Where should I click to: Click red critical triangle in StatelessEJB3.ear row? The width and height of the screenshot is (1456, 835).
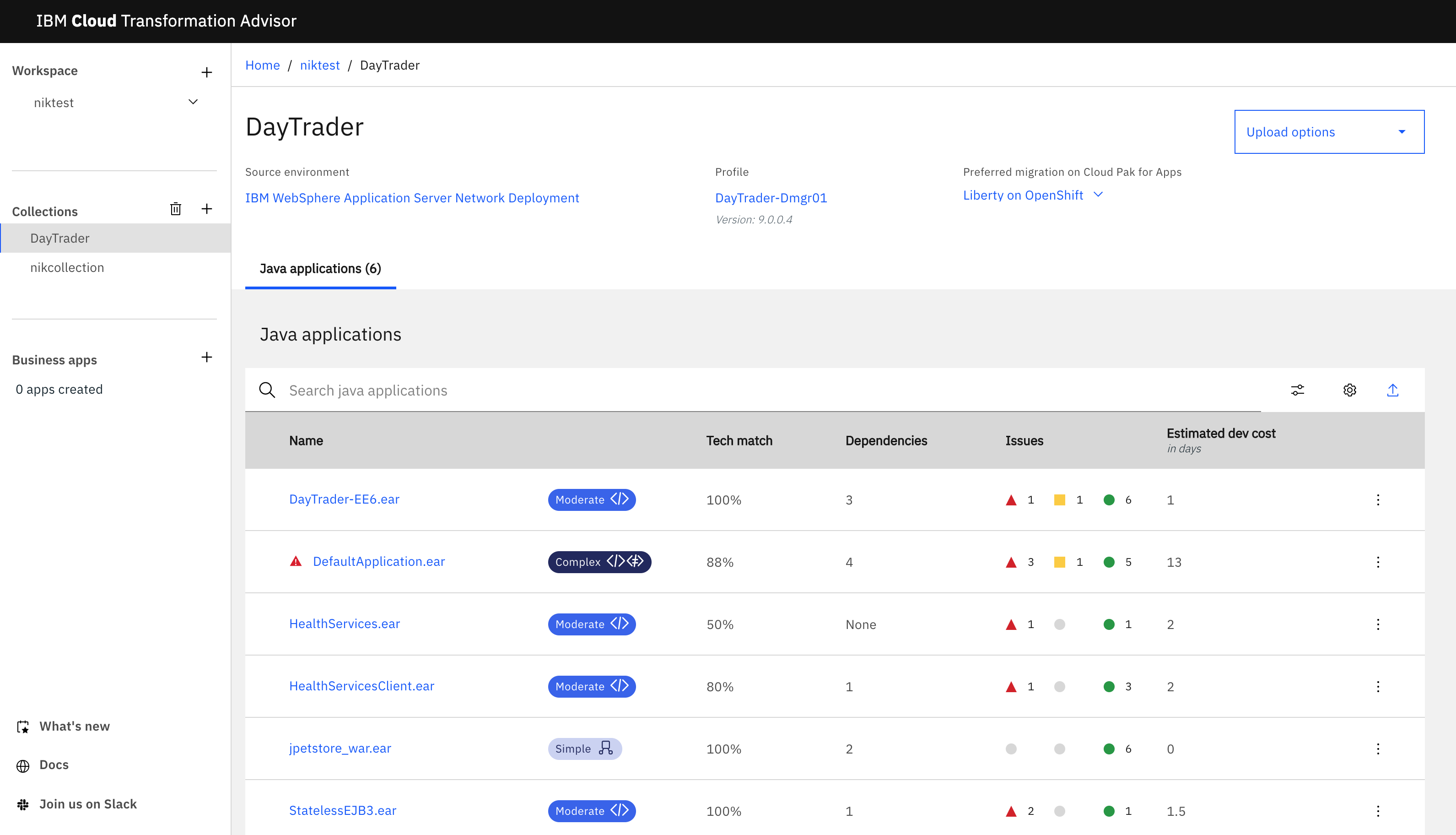click(x=1011, y=812)
